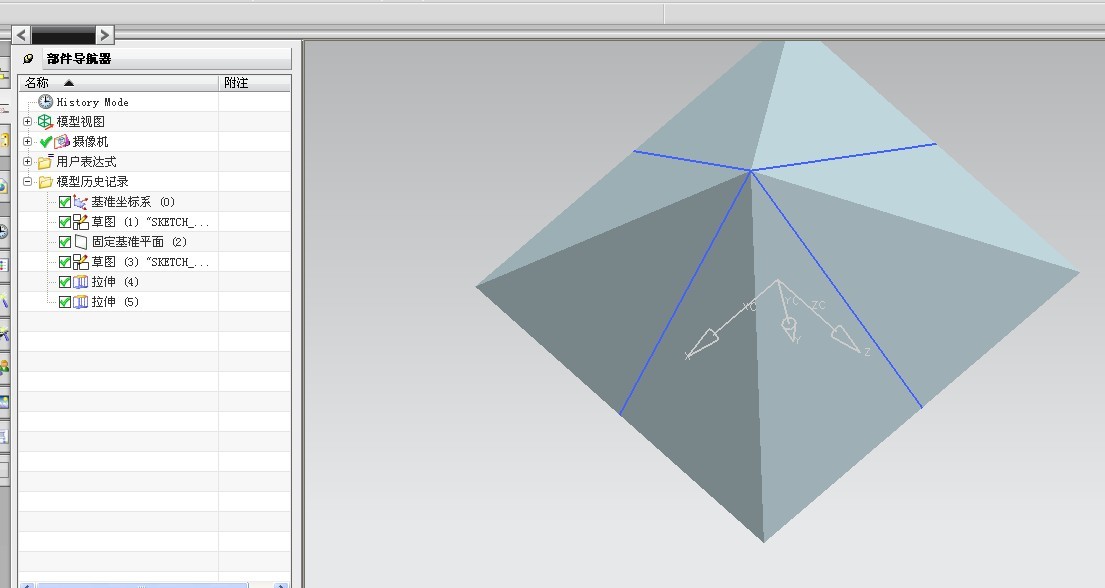Uncheck the 拉伸 (4) checkbox
The width and height of the screenshot is (1105, 588).
(x=65, y=282)
